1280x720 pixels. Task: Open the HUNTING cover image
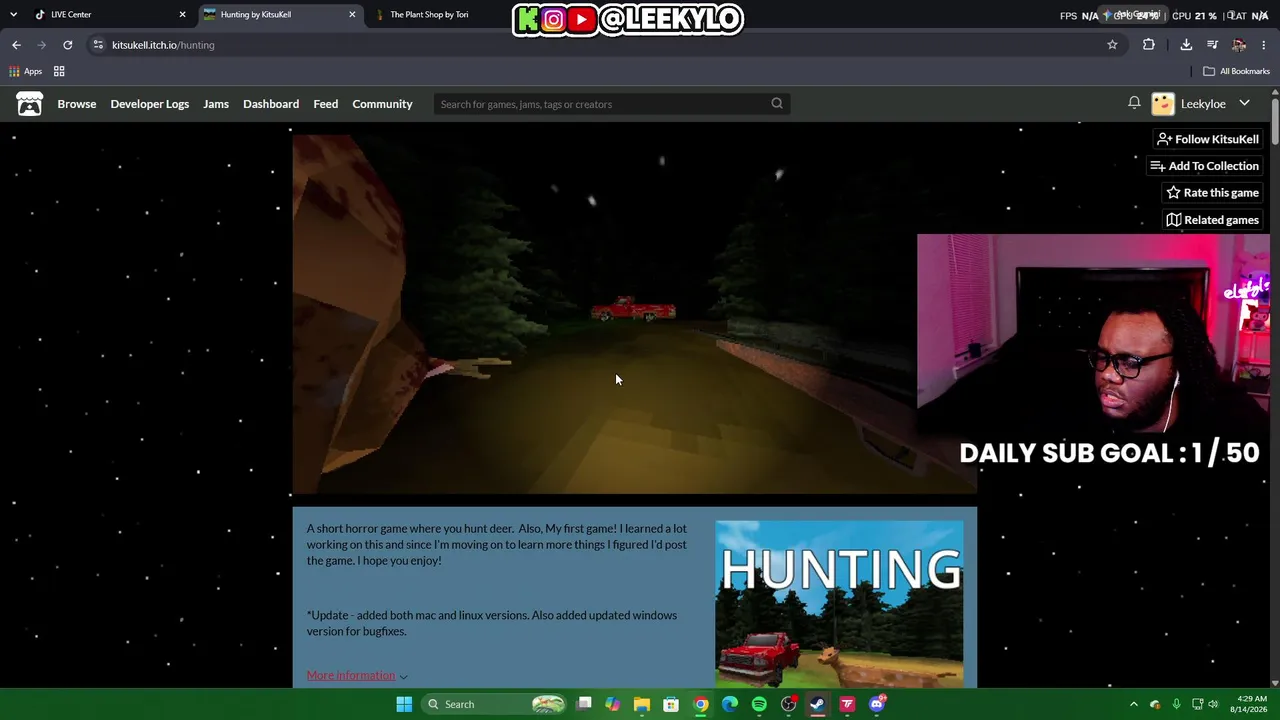click(x=839, y=604)
